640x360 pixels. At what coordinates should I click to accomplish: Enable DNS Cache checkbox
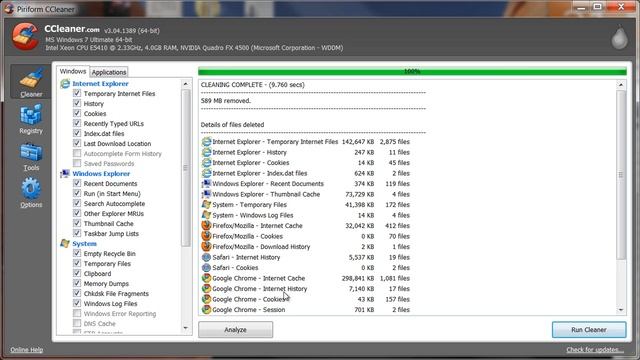coord(77,323)
